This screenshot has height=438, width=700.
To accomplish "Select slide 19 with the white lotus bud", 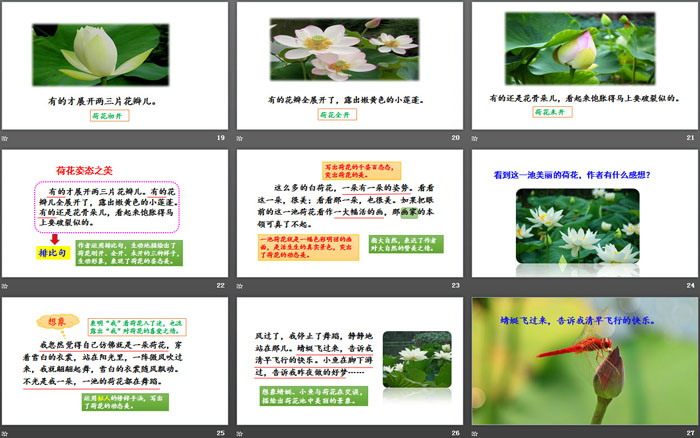I will coord(115,65).
